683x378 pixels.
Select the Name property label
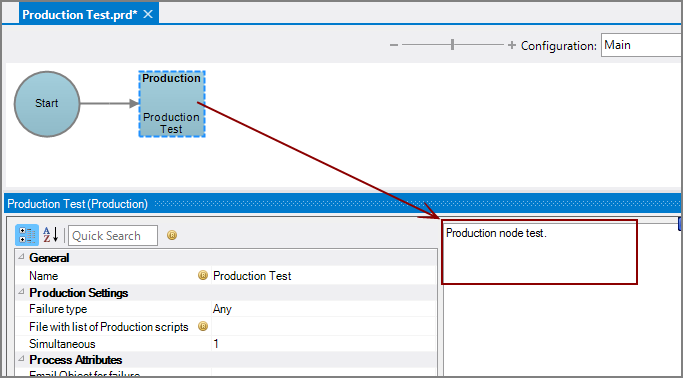pyautogui.click(x=44, y=276)
